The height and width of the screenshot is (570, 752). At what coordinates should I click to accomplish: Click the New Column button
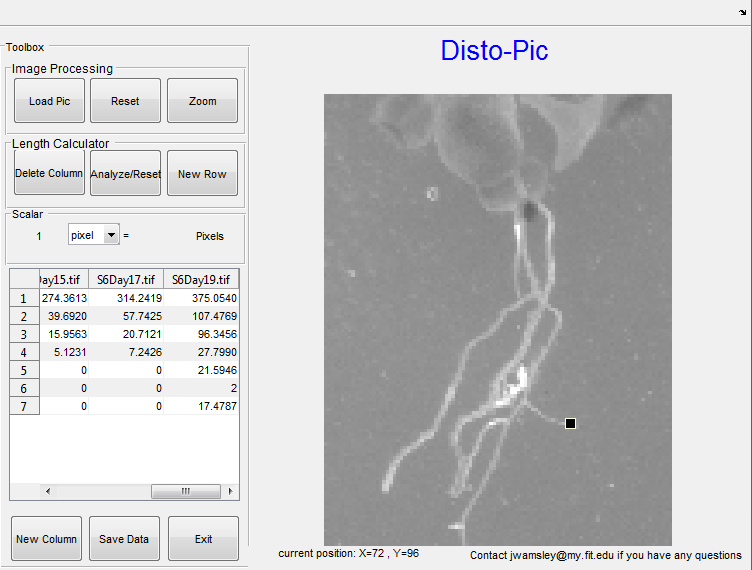(x=47, y=538)
